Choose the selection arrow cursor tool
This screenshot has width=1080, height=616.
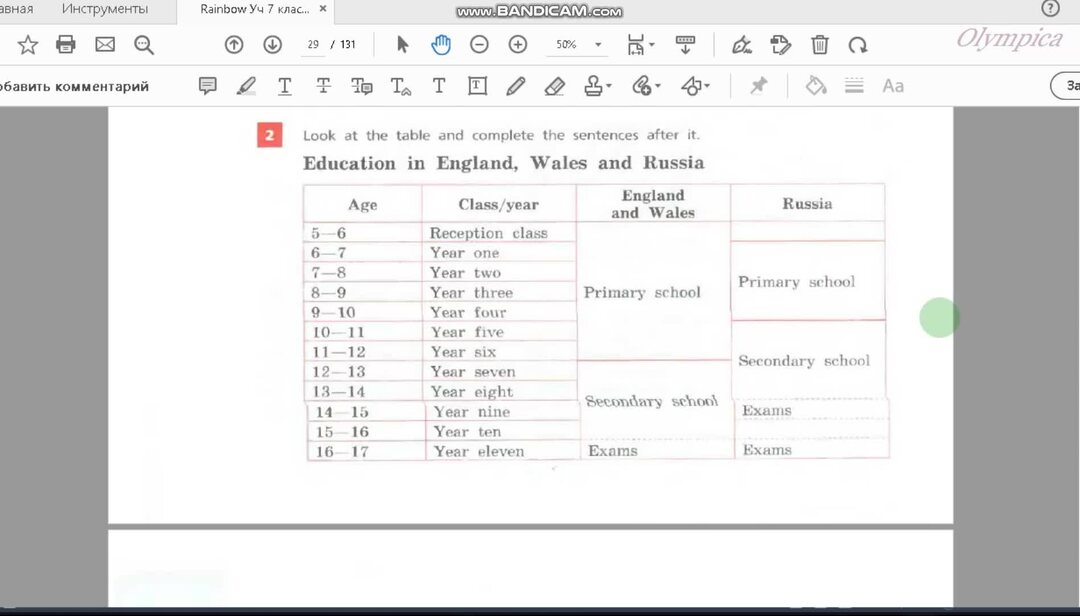tap(403, 45)
